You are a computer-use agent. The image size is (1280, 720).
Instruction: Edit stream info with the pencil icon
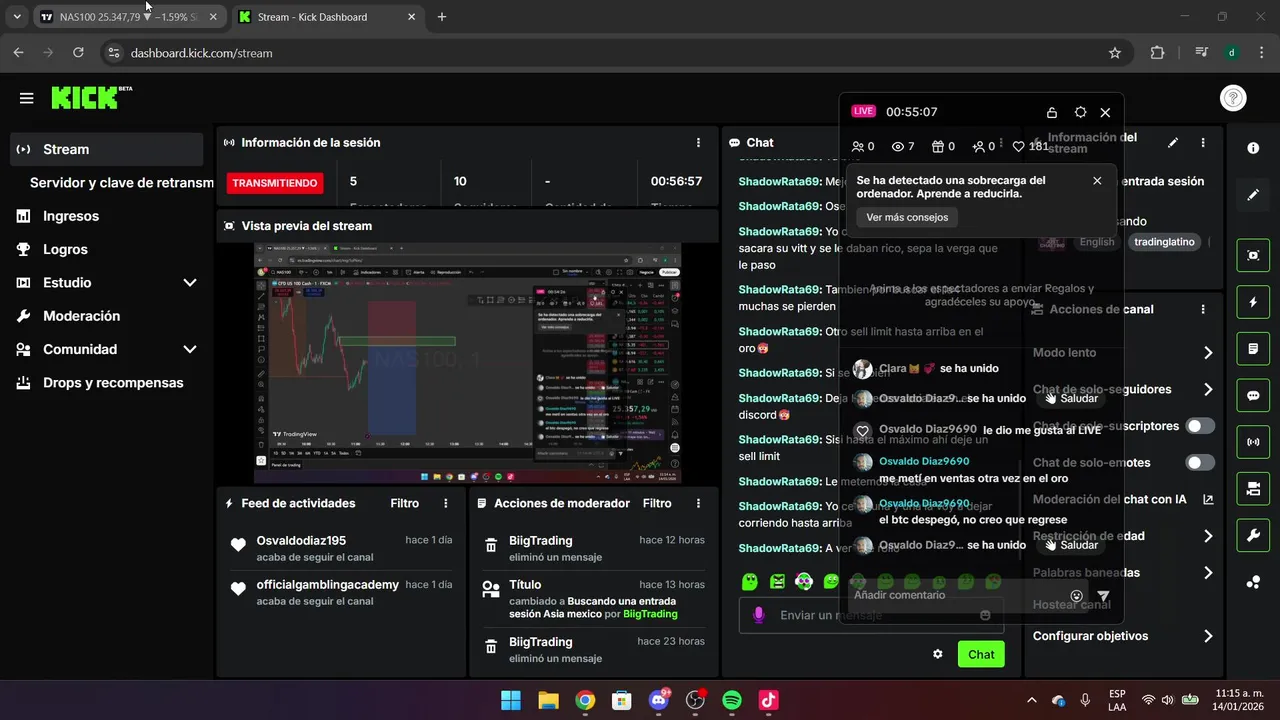tap(1173, 143)
